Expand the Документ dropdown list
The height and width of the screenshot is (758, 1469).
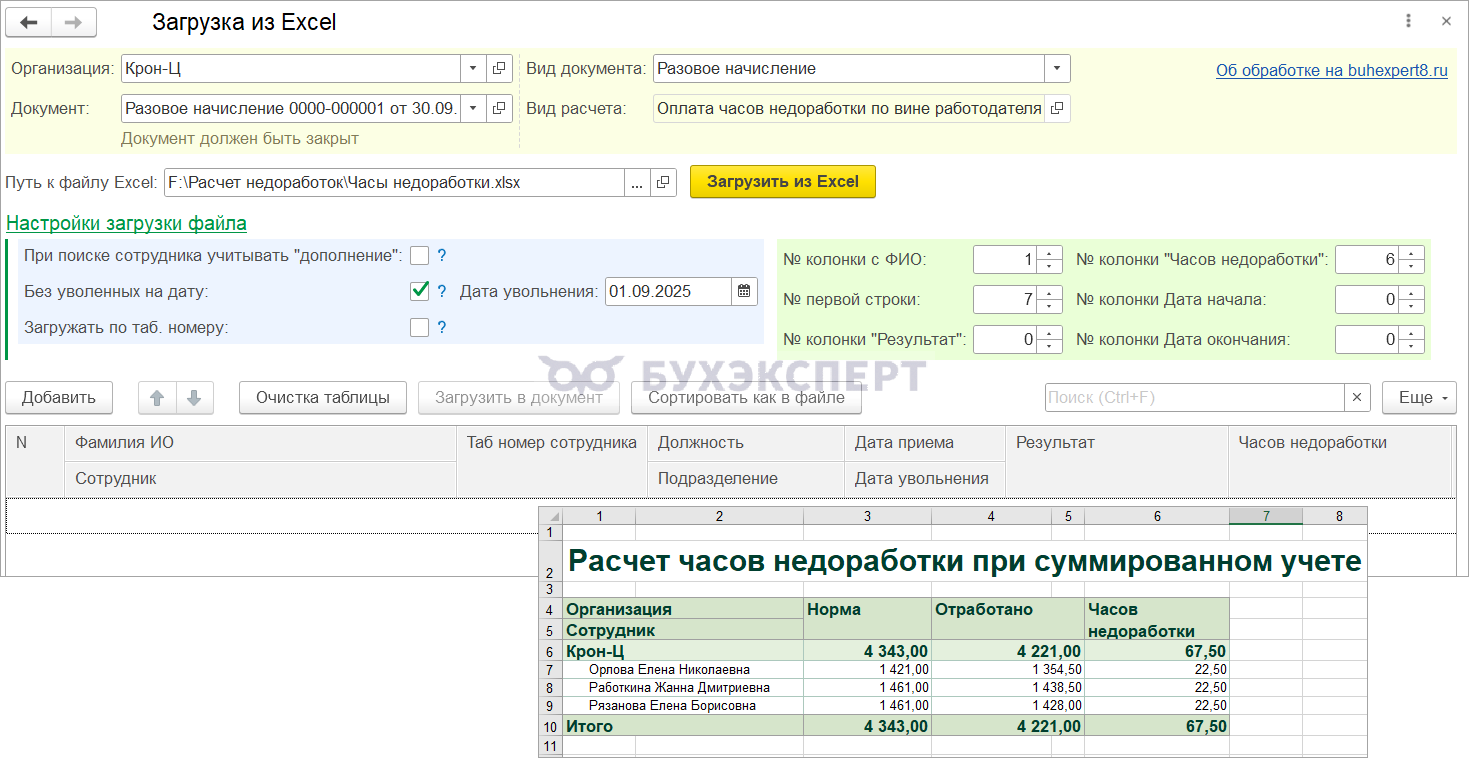[x=473, y=108]
